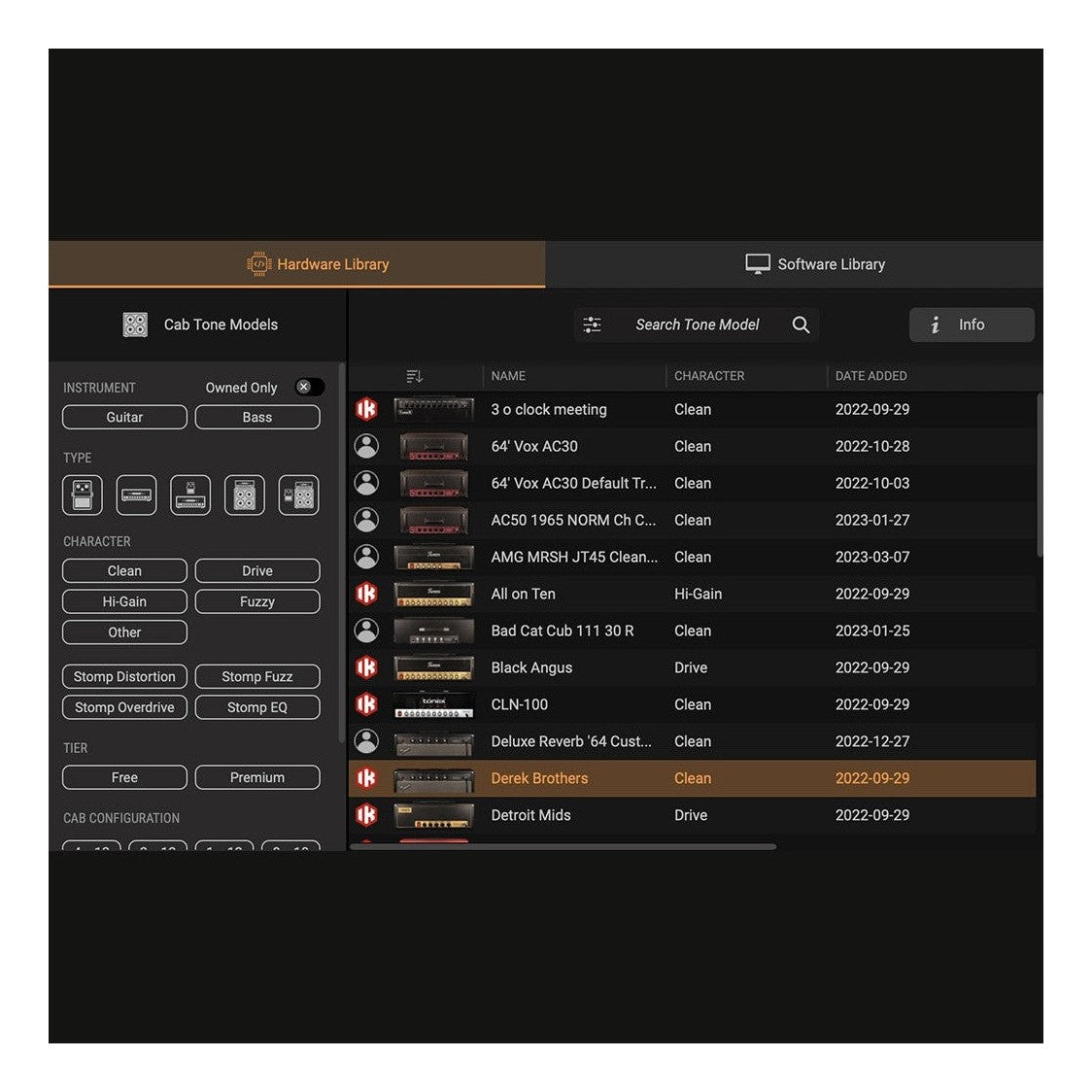Click the search magnifier icon

tap(801, 324)
